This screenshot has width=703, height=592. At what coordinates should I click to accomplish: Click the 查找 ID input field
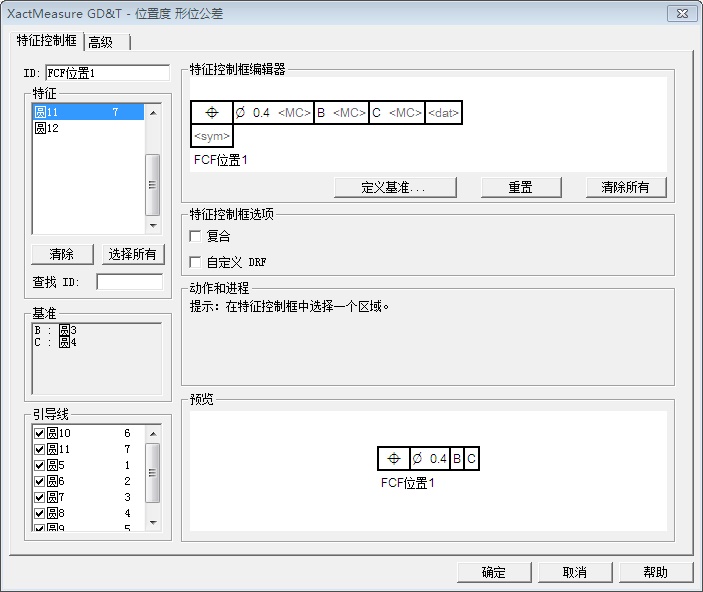[x=129, y=282]
